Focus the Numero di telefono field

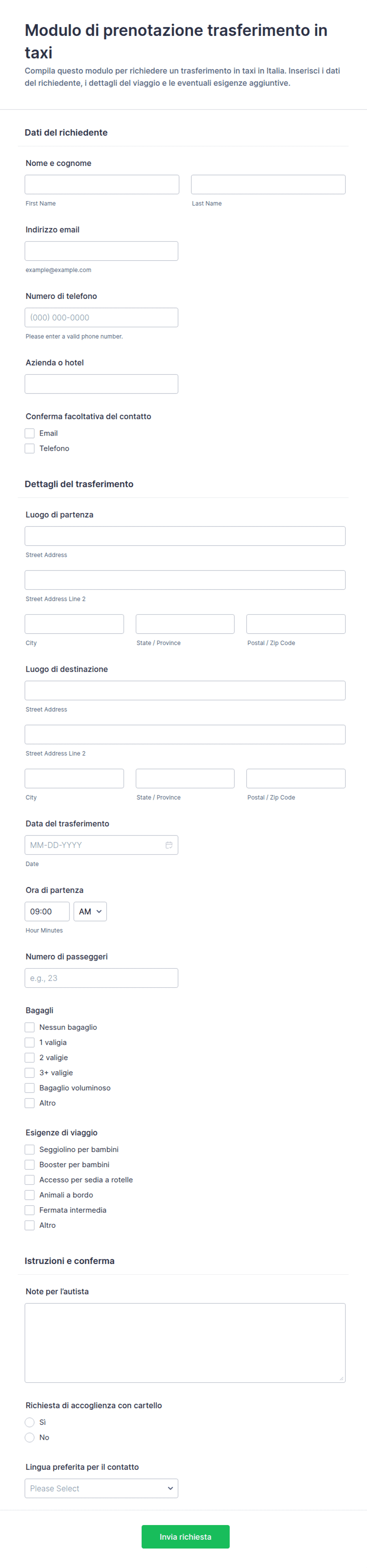coord(101,317)
